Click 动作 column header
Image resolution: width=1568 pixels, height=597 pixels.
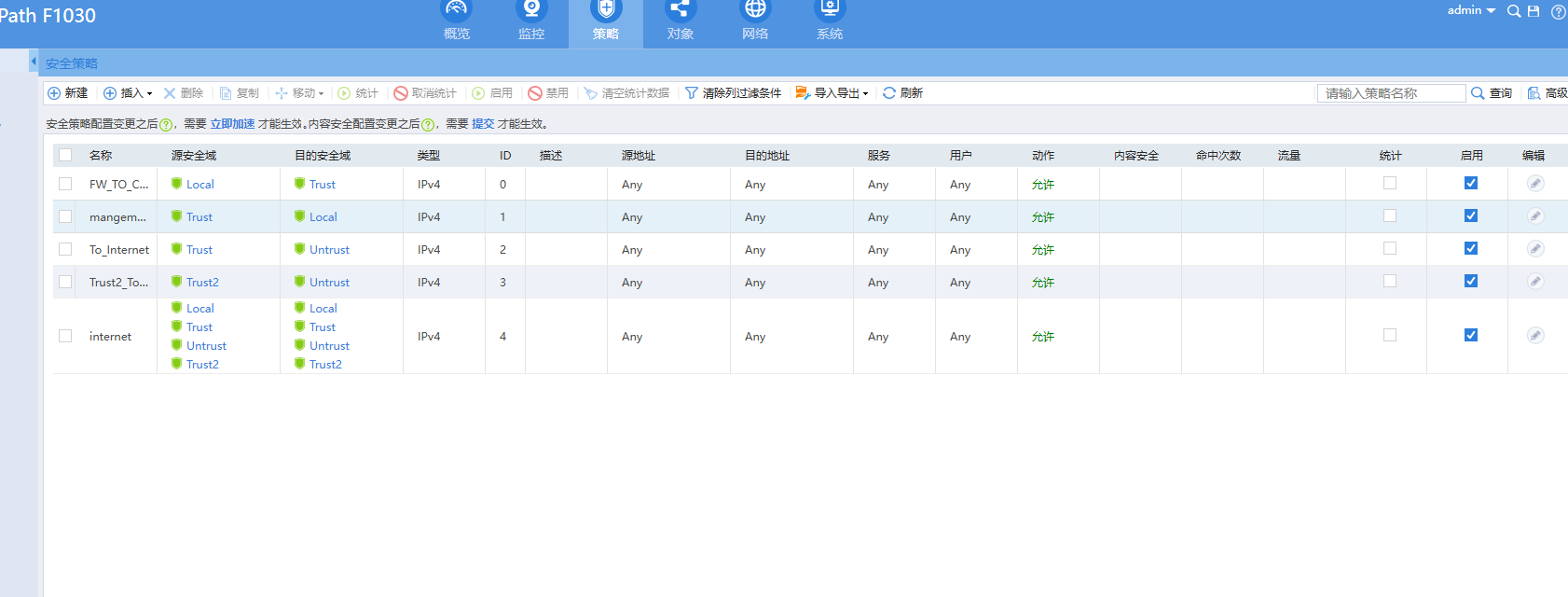point(1043,156)
